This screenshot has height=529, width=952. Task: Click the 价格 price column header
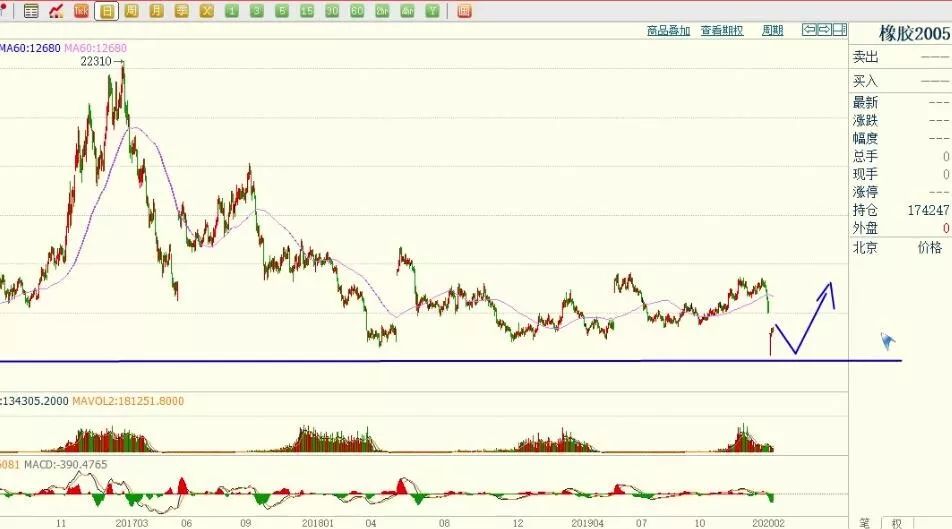(930, 248)
